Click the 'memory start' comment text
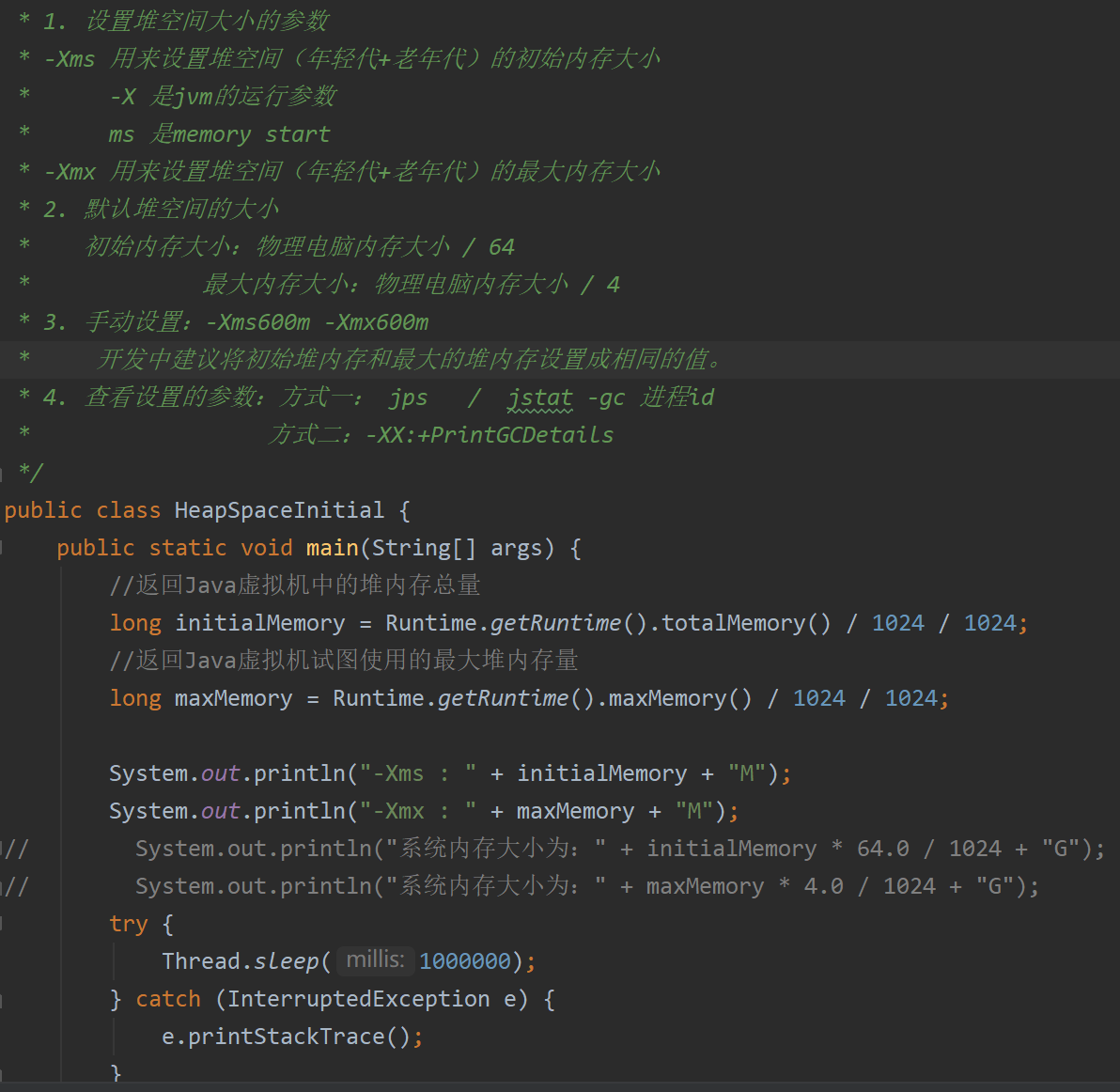The height and width of the screenshot is (1092, 1120). pyautogui.click(x=252, y=134)
